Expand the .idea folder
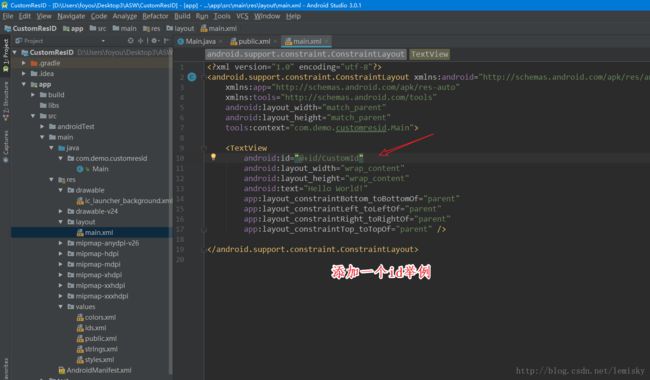The height and width of the screenshot is (380, 650). (24, 73)
